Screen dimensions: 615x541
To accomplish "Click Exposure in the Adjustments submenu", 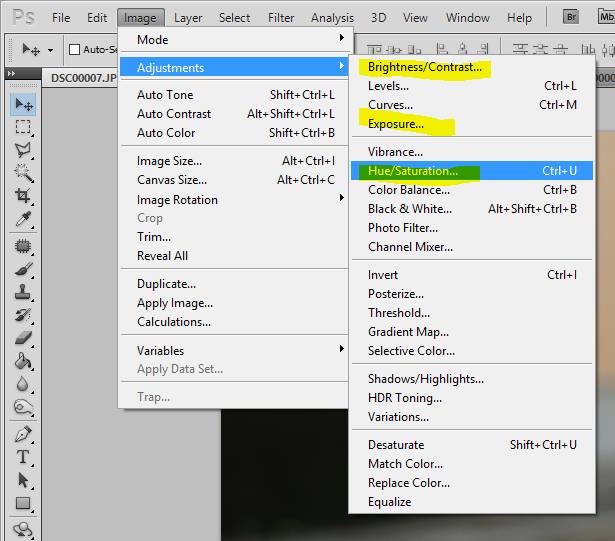I will point(395,124).
